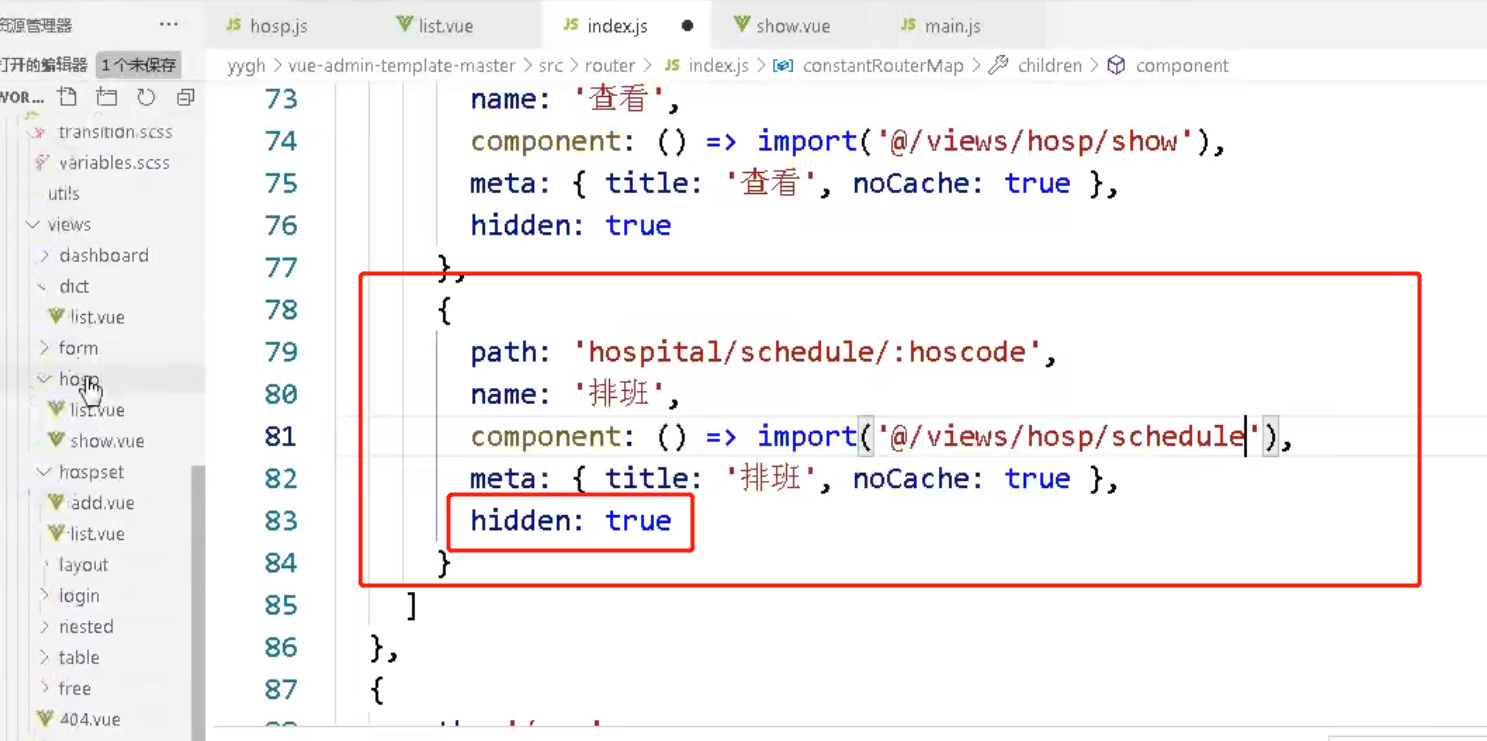Click the children wrench icon in the breadcrumb
Viewport: 1487px width, 741px height.
(997, 65)
